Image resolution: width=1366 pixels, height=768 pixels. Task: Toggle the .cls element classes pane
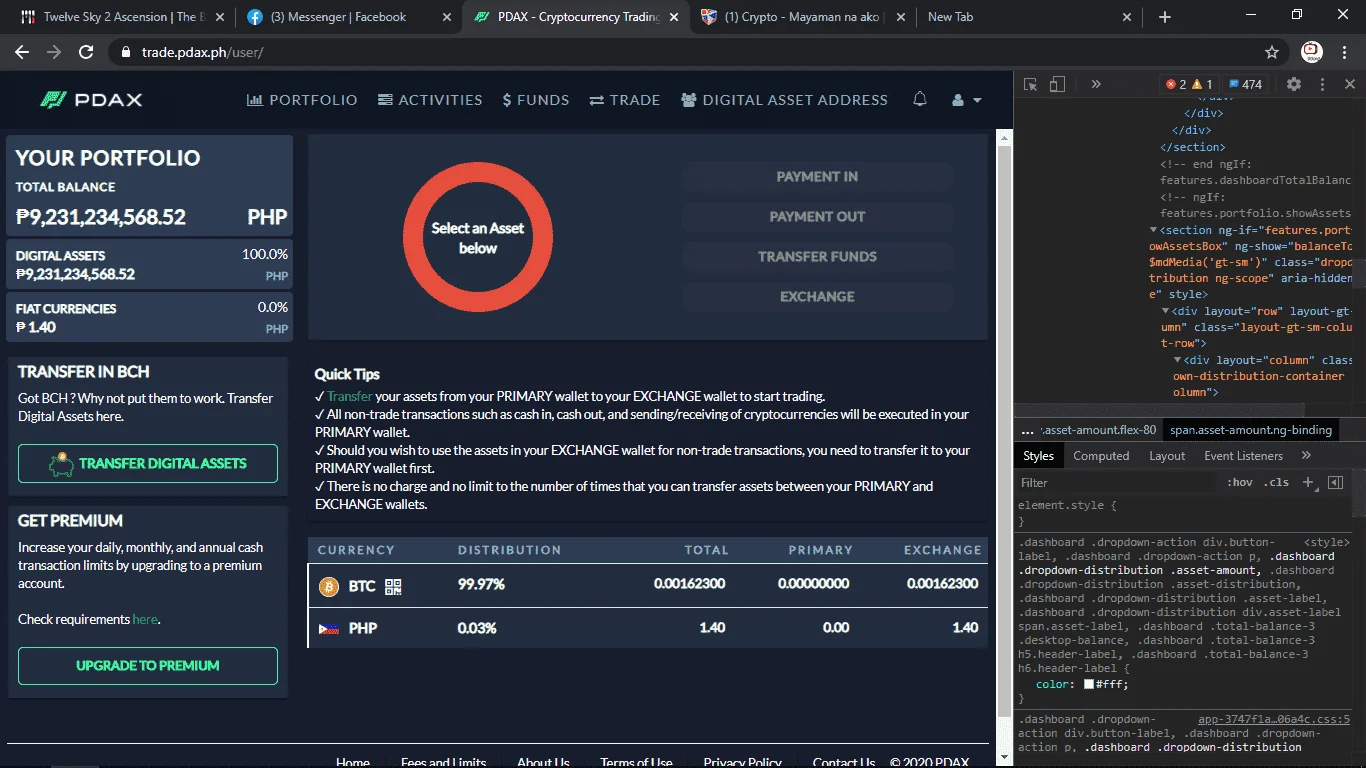(x=1276, y=483)
